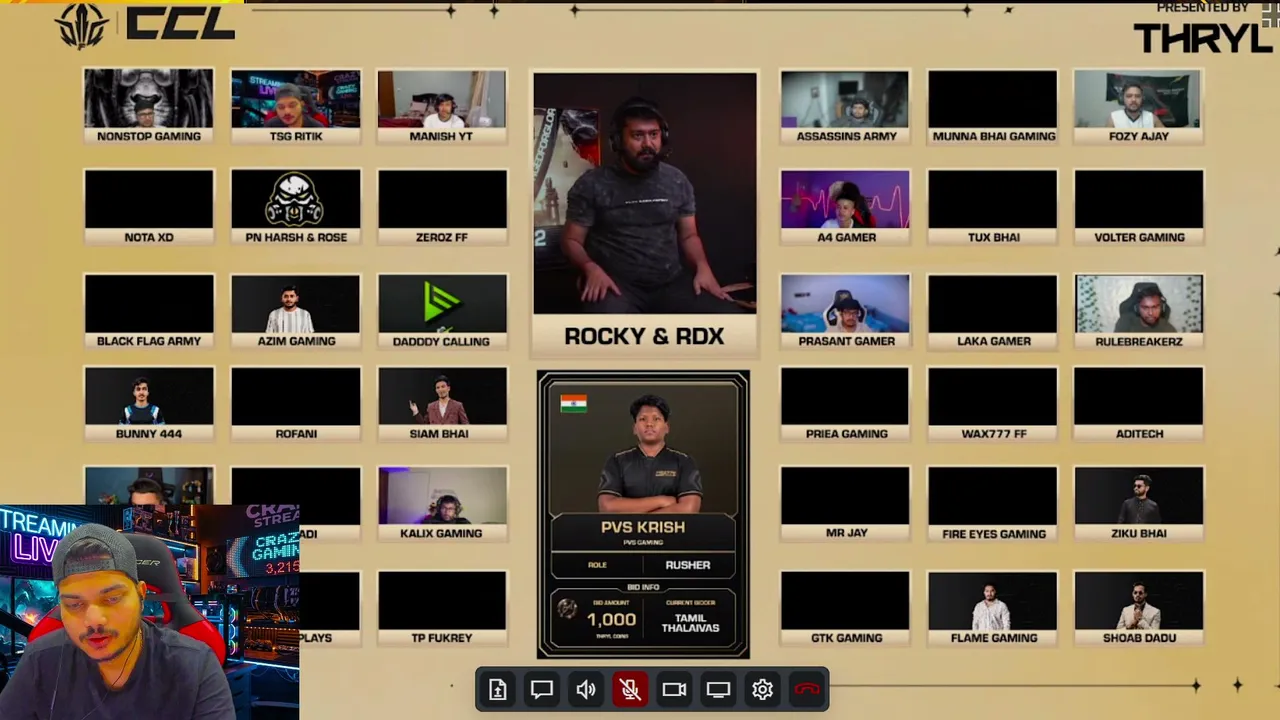The width and height of the screenshot is (1280, 720).
Task: Click the TAMIL THALAIVAS current bidder text
Action: pyautogui.click(x=690, y=623)
